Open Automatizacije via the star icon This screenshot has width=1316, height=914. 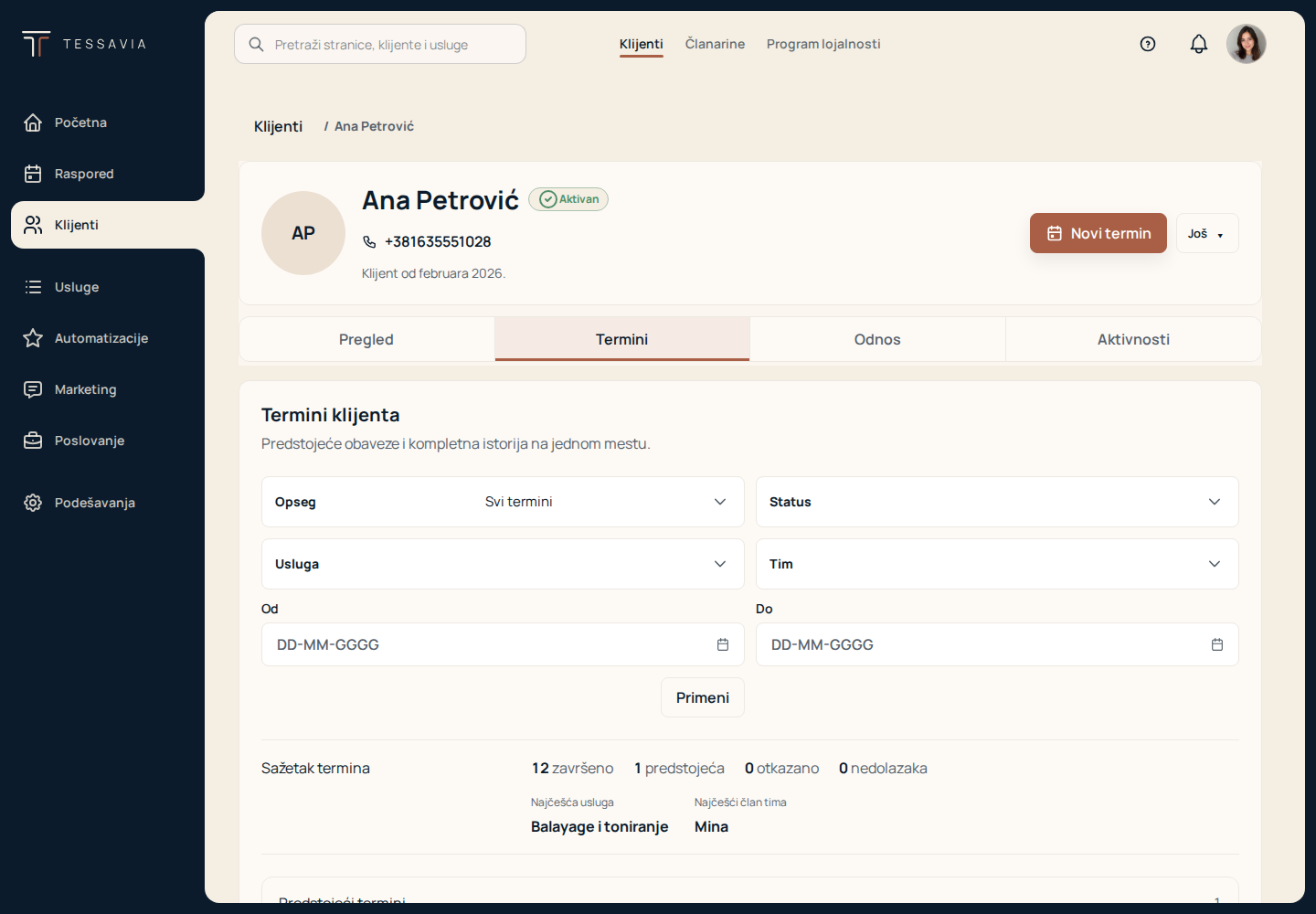click(x=33, y=338)
